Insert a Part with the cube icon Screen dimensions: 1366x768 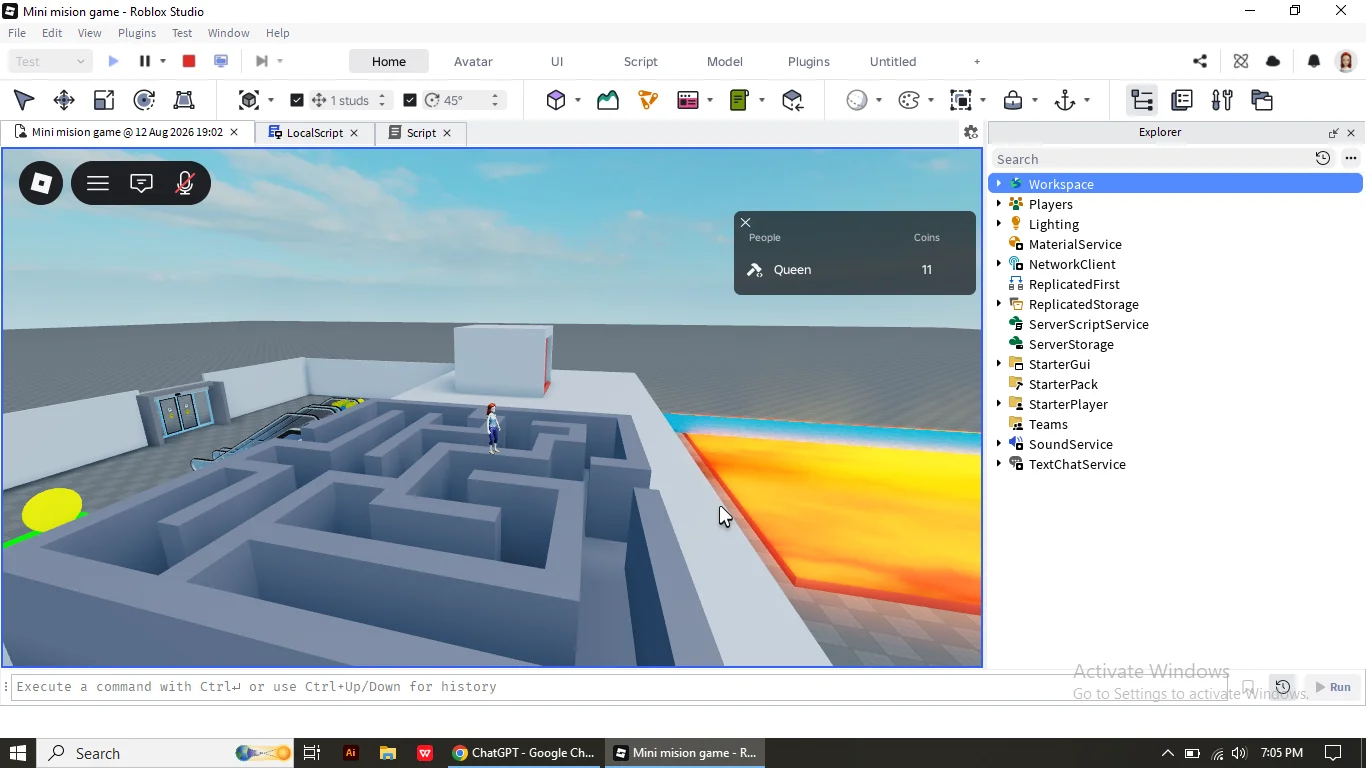(556, 100)
